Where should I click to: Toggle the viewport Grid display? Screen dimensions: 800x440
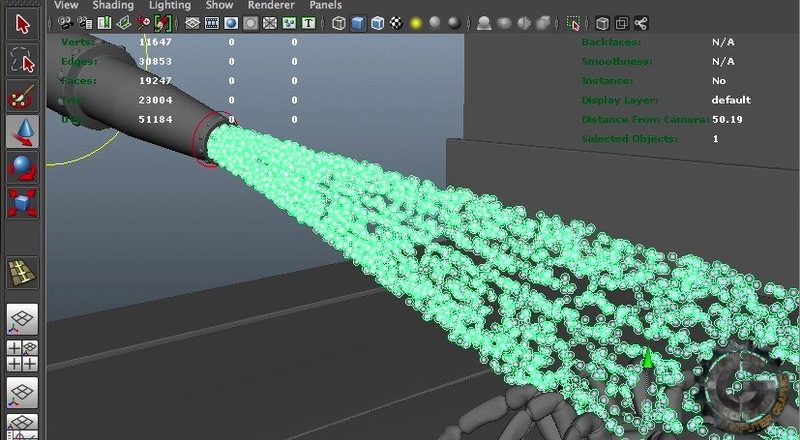click(x=194, y=22)
